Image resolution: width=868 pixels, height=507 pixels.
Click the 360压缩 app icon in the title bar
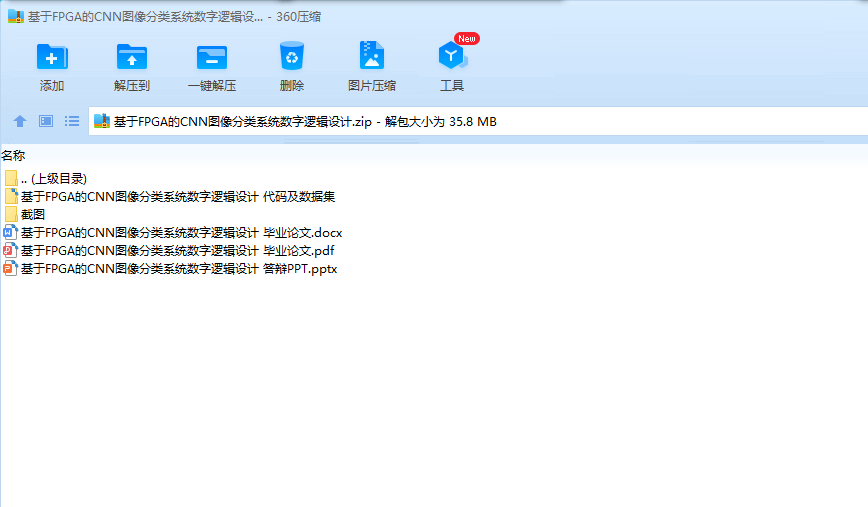click(16, 17)
